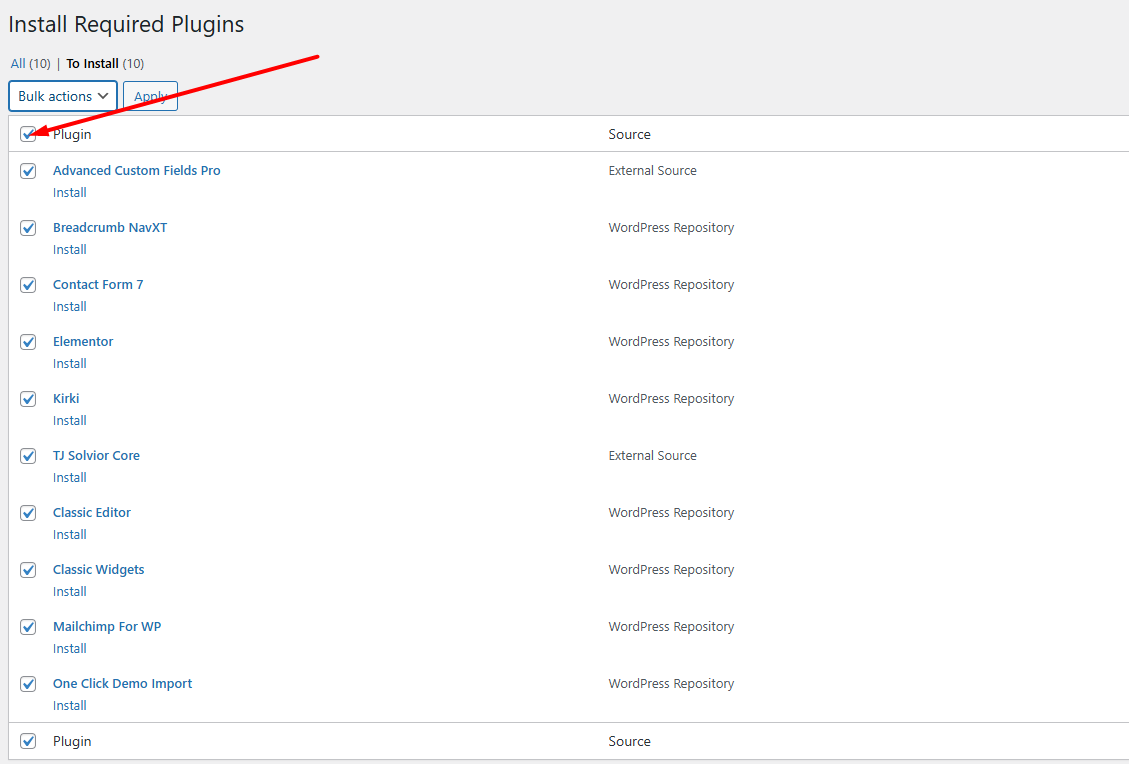The height and width of the screenshot is (764, 1129).
Task: Switch to the To Install (10) filter
Action: 105,63
